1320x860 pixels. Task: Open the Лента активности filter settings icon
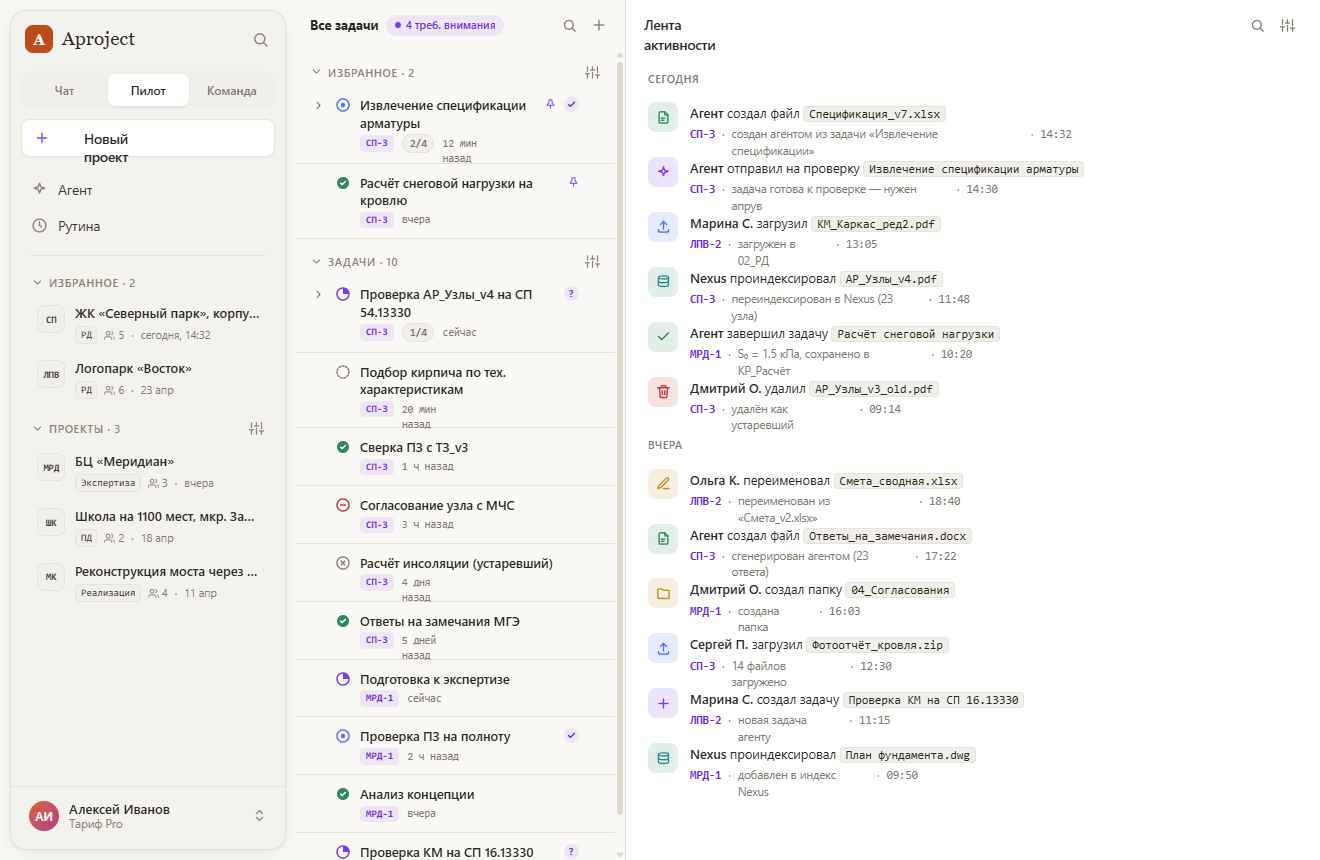[1288, 26]
